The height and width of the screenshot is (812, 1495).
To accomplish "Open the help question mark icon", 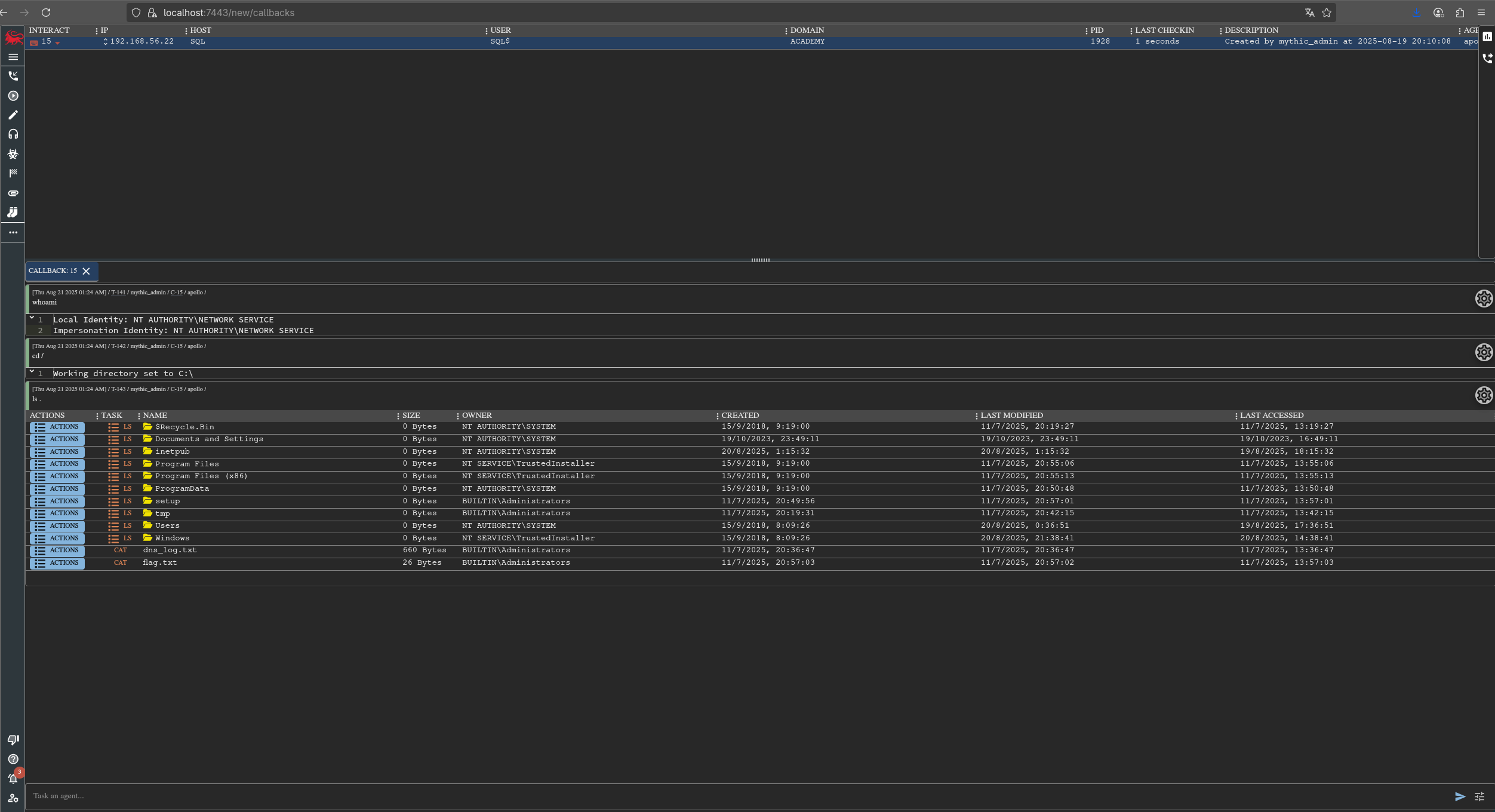I will coord(13,759).
